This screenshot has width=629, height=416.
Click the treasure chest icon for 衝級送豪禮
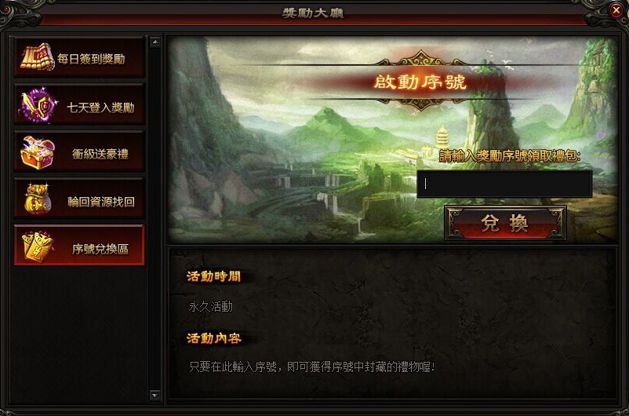[37, 153]
